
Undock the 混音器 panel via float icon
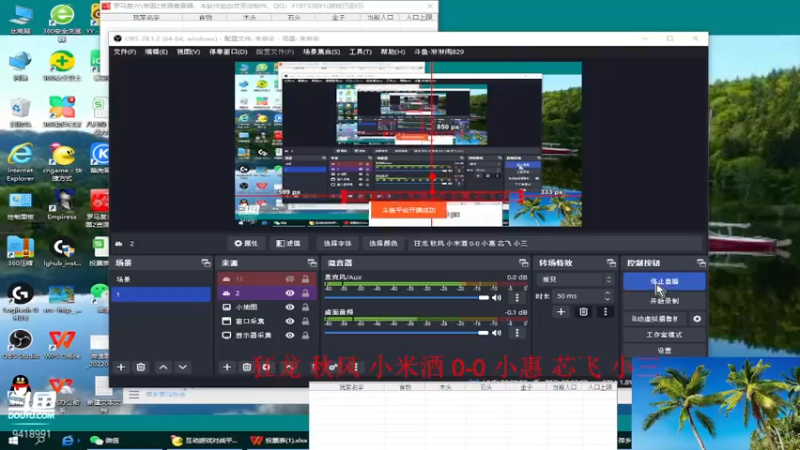(523, 263)
